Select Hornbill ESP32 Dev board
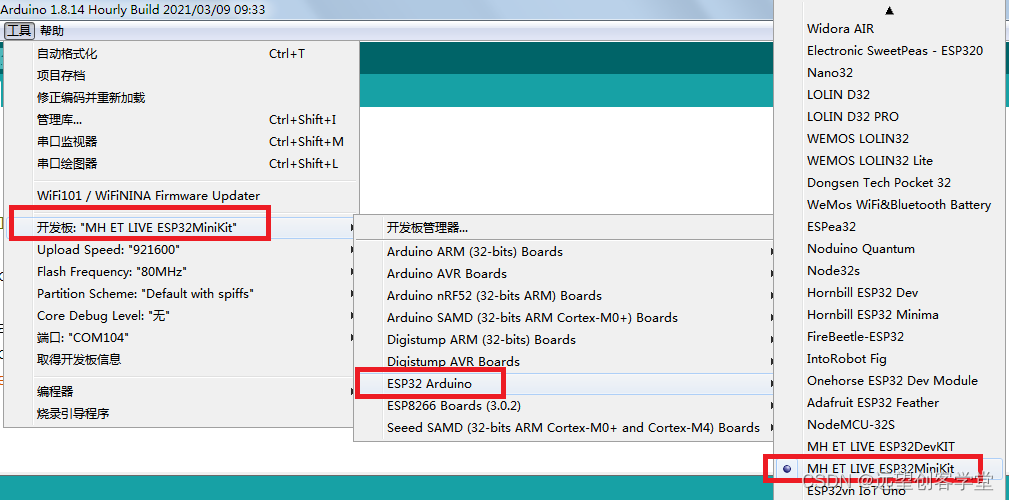Image resolution: width=1009 pixels, height=500 pixels. point(890,292)
